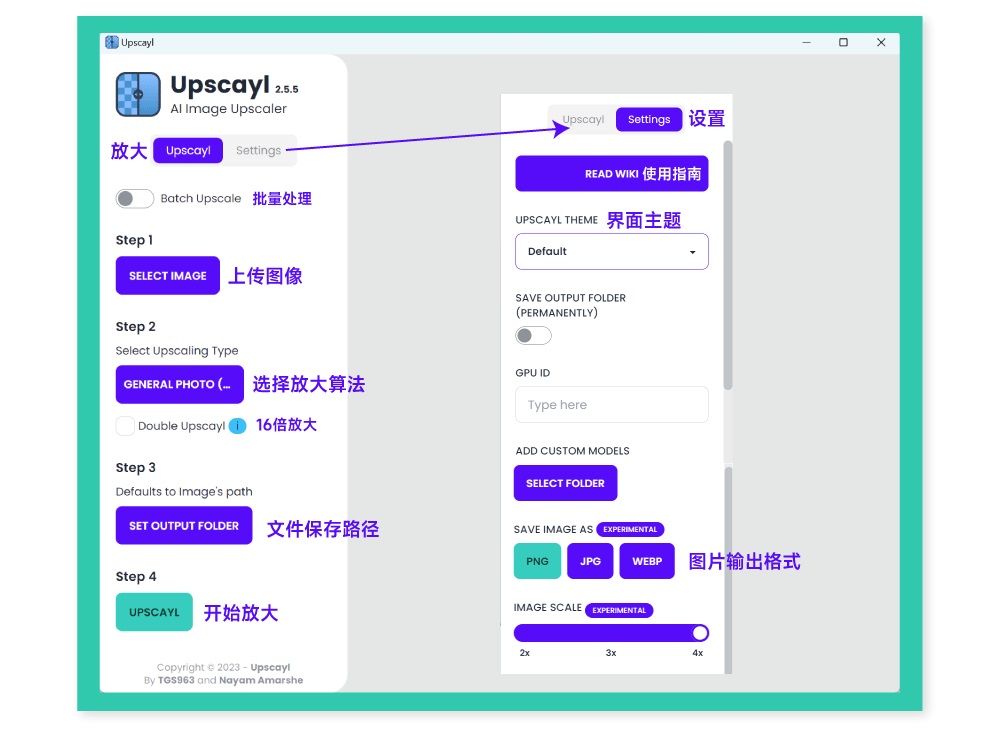Switch to the Settings tab in the left panel

pyautogui.click(x=258, y=151)
